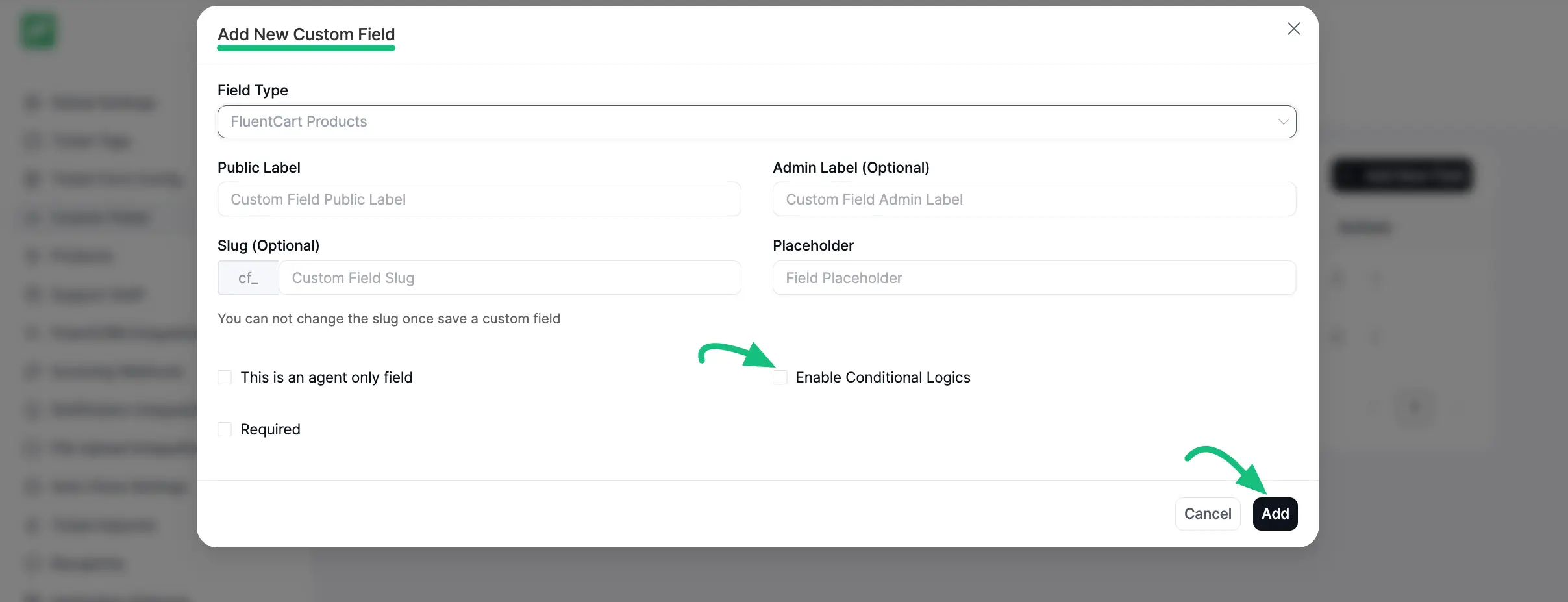This screenshot has width=1568, height=602.
Task: Click the 'Enable Conditional Logics' label text
Action: pyautogui.click(x=882, y=377)
